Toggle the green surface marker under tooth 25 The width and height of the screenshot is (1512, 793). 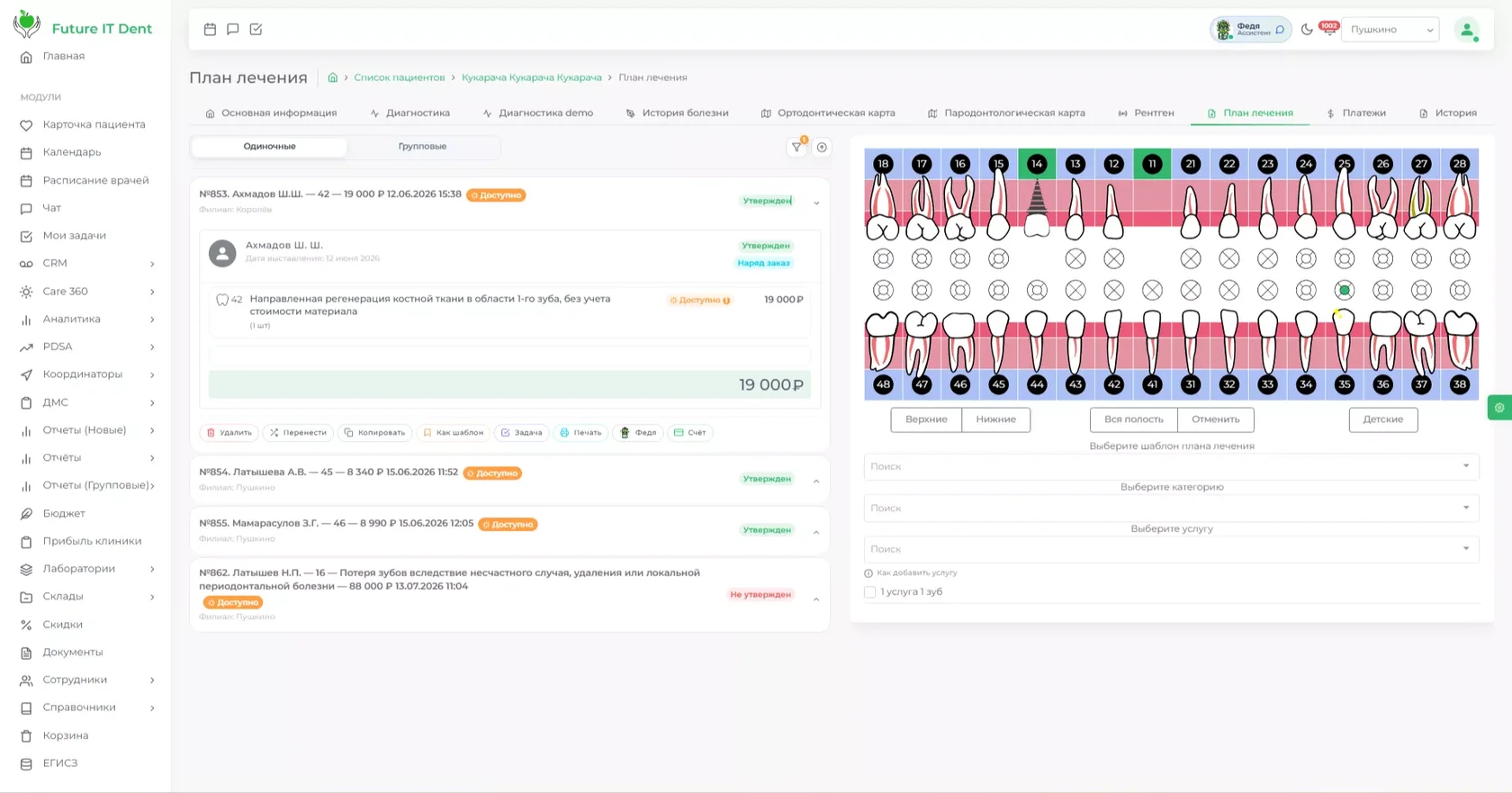[1345, 290]
